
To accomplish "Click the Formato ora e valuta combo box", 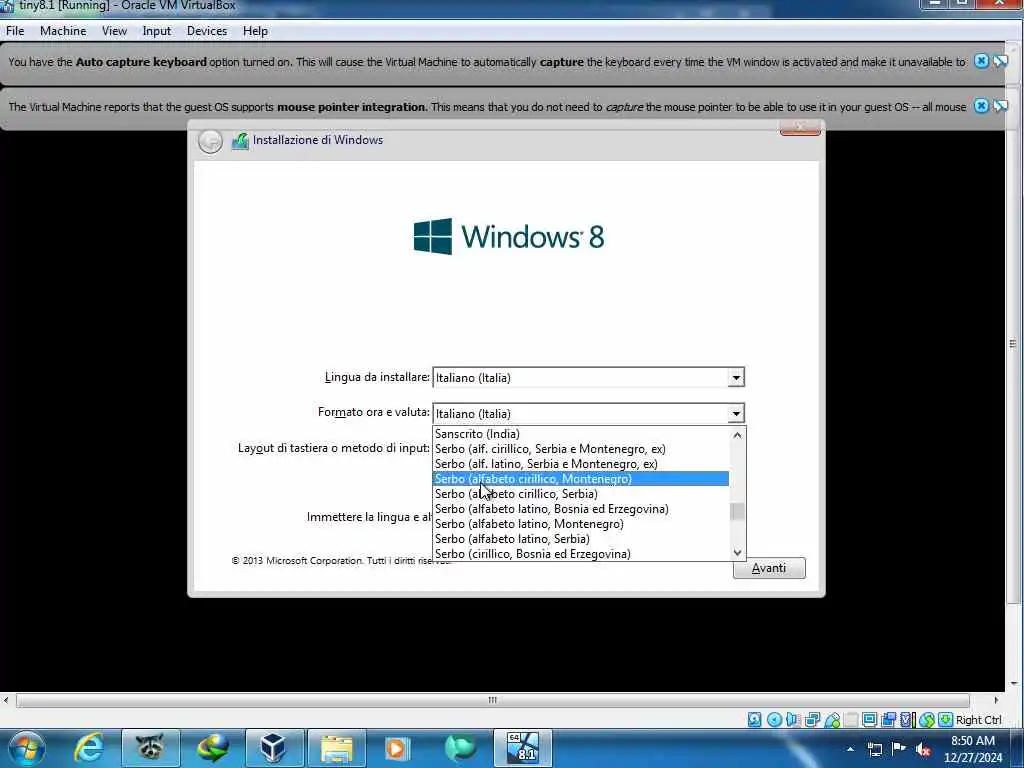I will click(588, 413).
